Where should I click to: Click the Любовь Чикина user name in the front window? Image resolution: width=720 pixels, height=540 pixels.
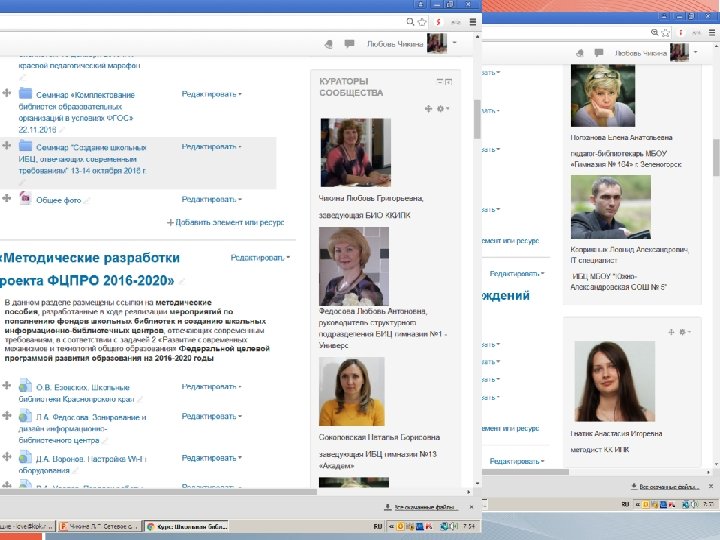tap(395, 44)
